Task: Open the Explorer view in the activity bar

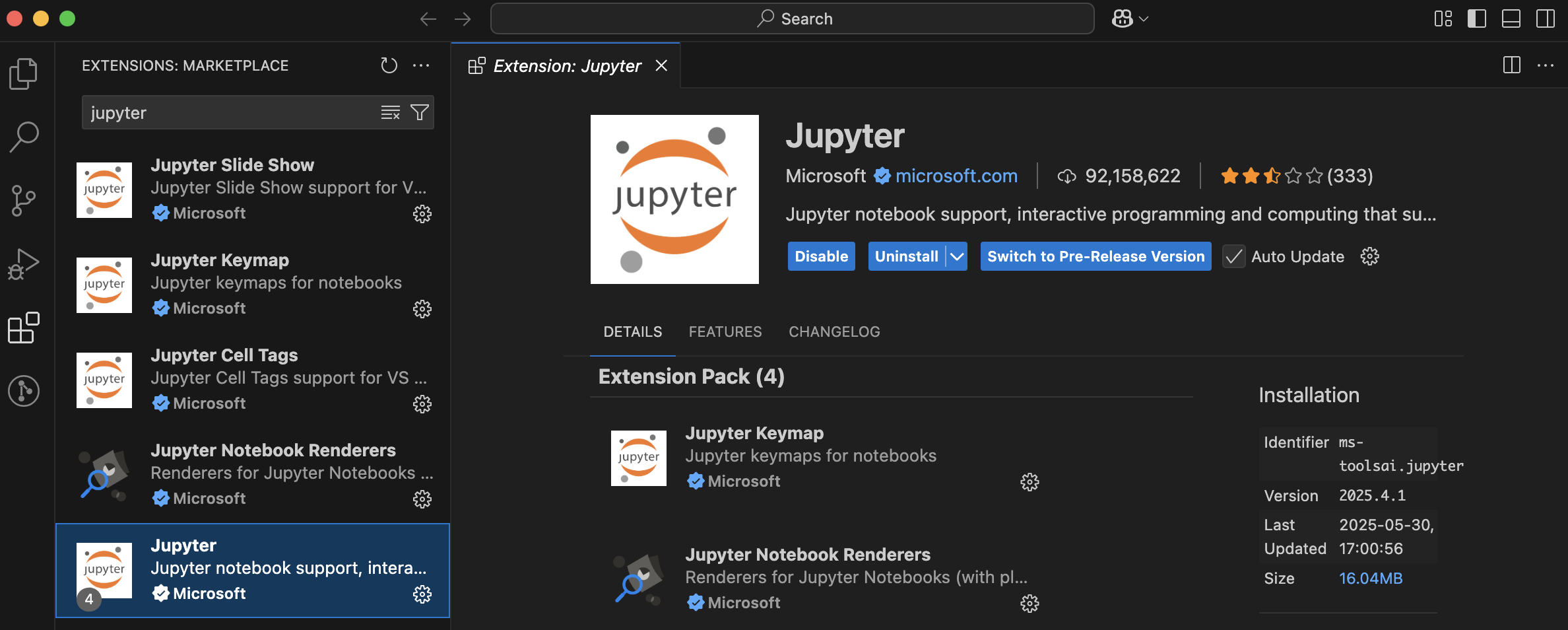Action: (x=24, y=73)
